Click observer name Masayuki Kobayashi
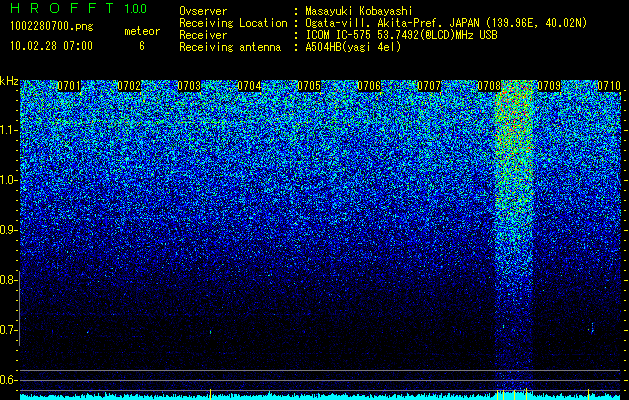 tap(359, 11)
